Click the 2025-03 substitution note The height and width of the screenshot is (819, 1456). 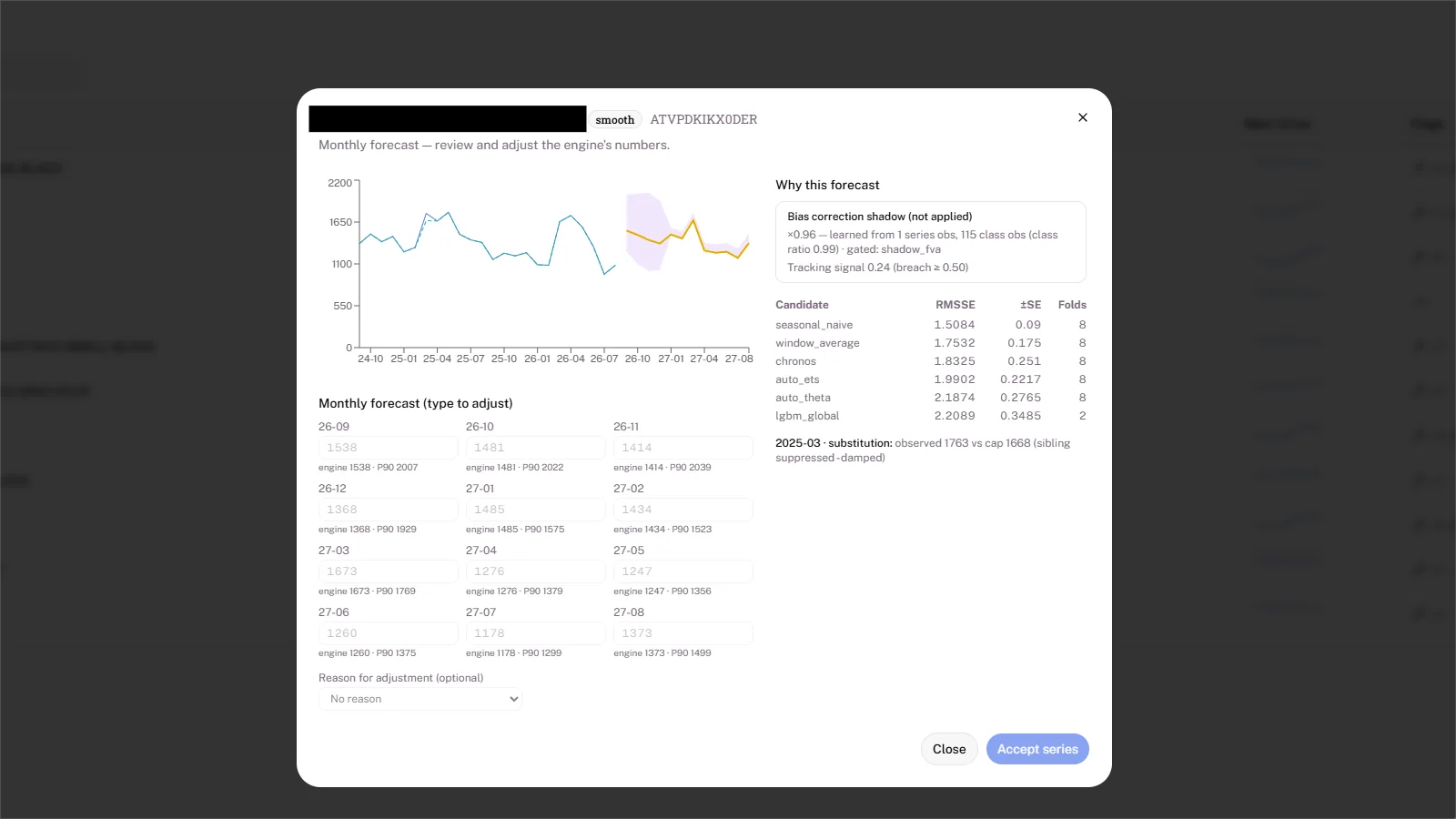[x=923, y=450]
